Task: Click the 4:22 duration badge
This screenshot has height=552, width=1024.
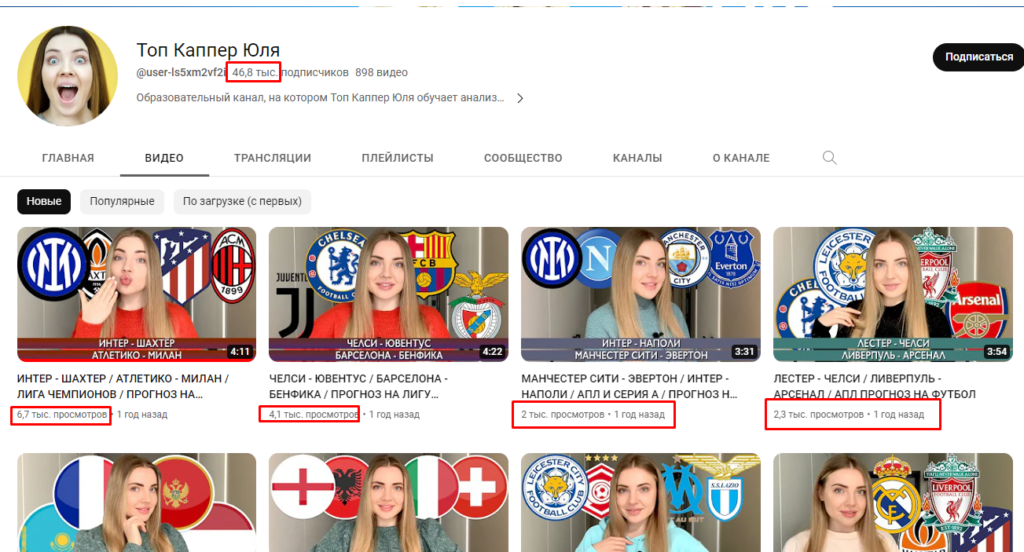Action: [492, 351]
